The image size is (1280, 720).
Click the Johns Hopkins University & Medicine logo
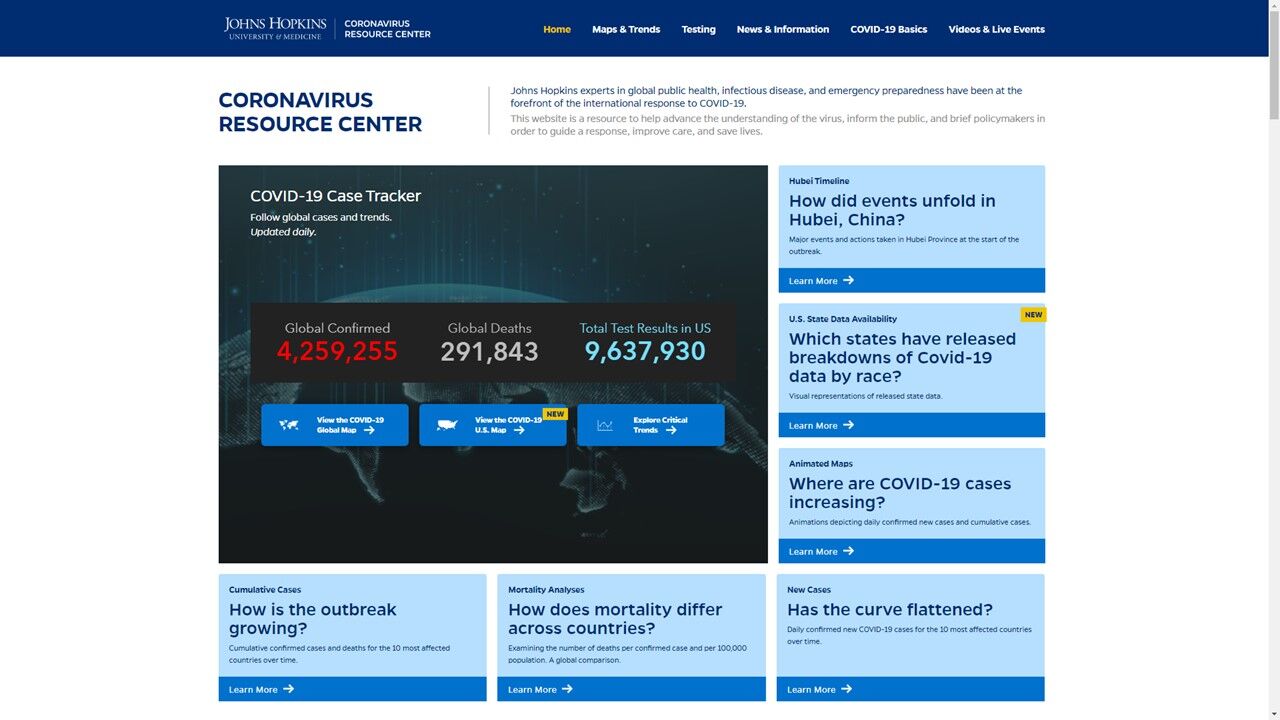275,28
